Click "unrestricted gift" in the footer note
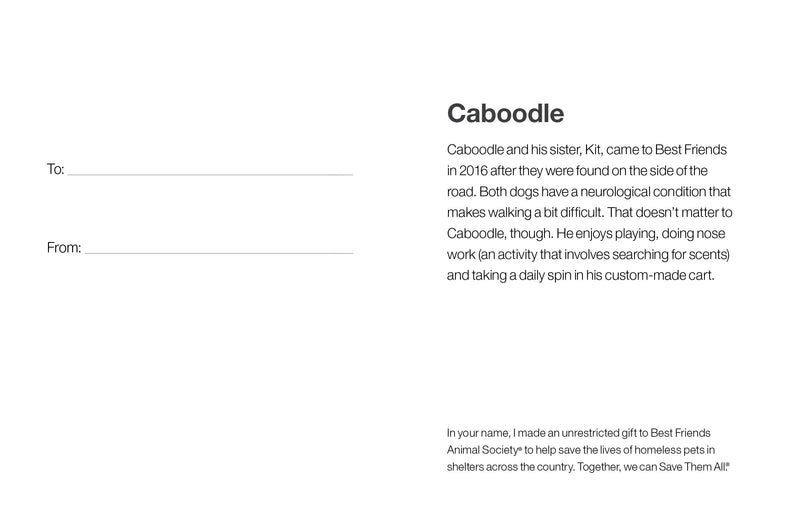Viewport: 800px width, 518px height. click(x=588, y=433)
